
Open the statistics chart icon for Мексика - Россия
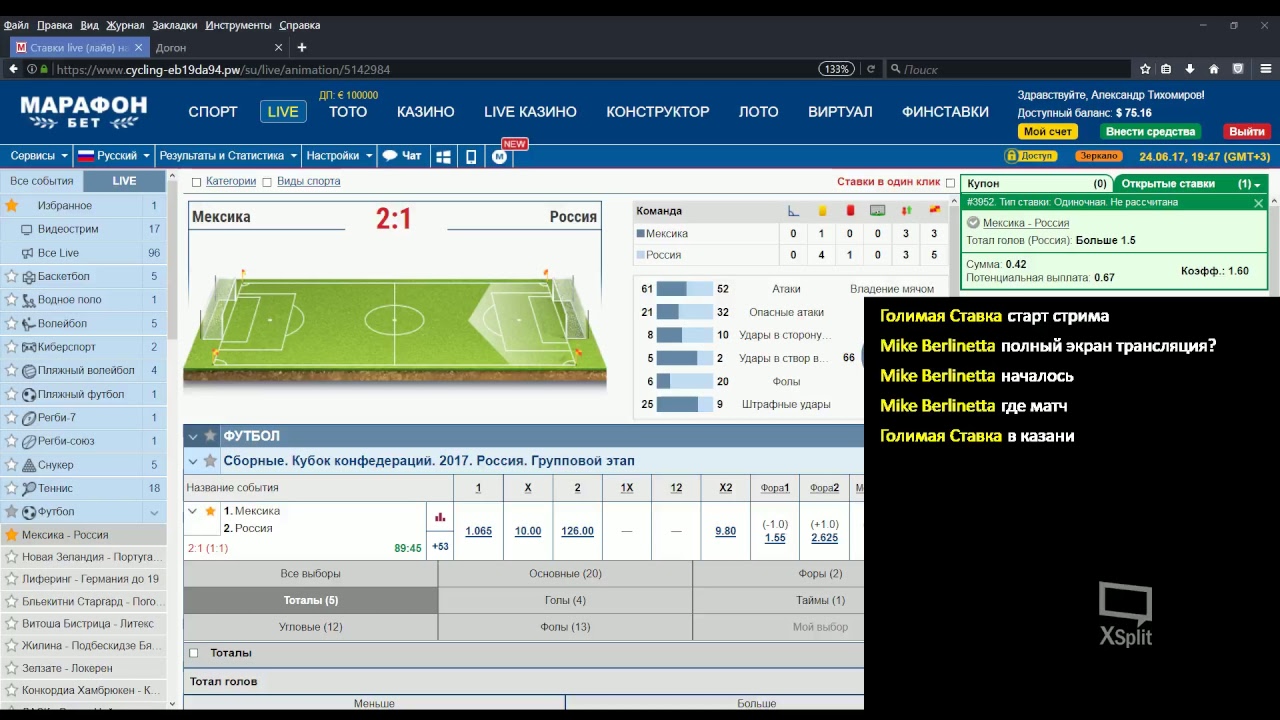tap(440, 517)
